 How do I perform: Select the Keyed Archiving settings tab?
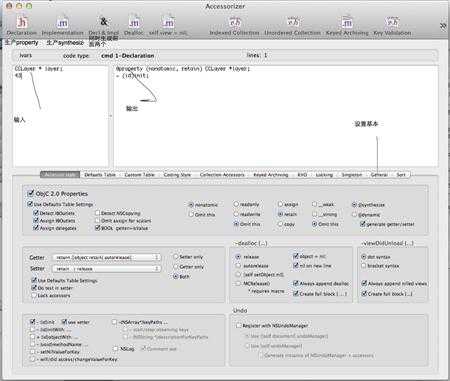pos(270,175)
